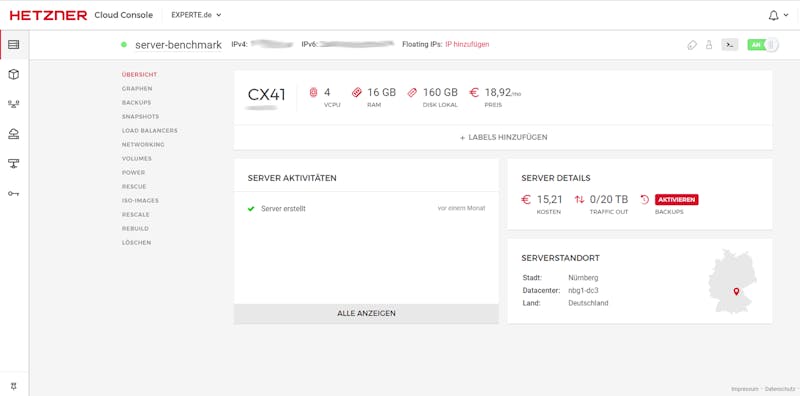Image resolution: width=800 pixels, height=396 pixels.
Task: Click the green status dot beside server name
Action: (x=123, y=45)
